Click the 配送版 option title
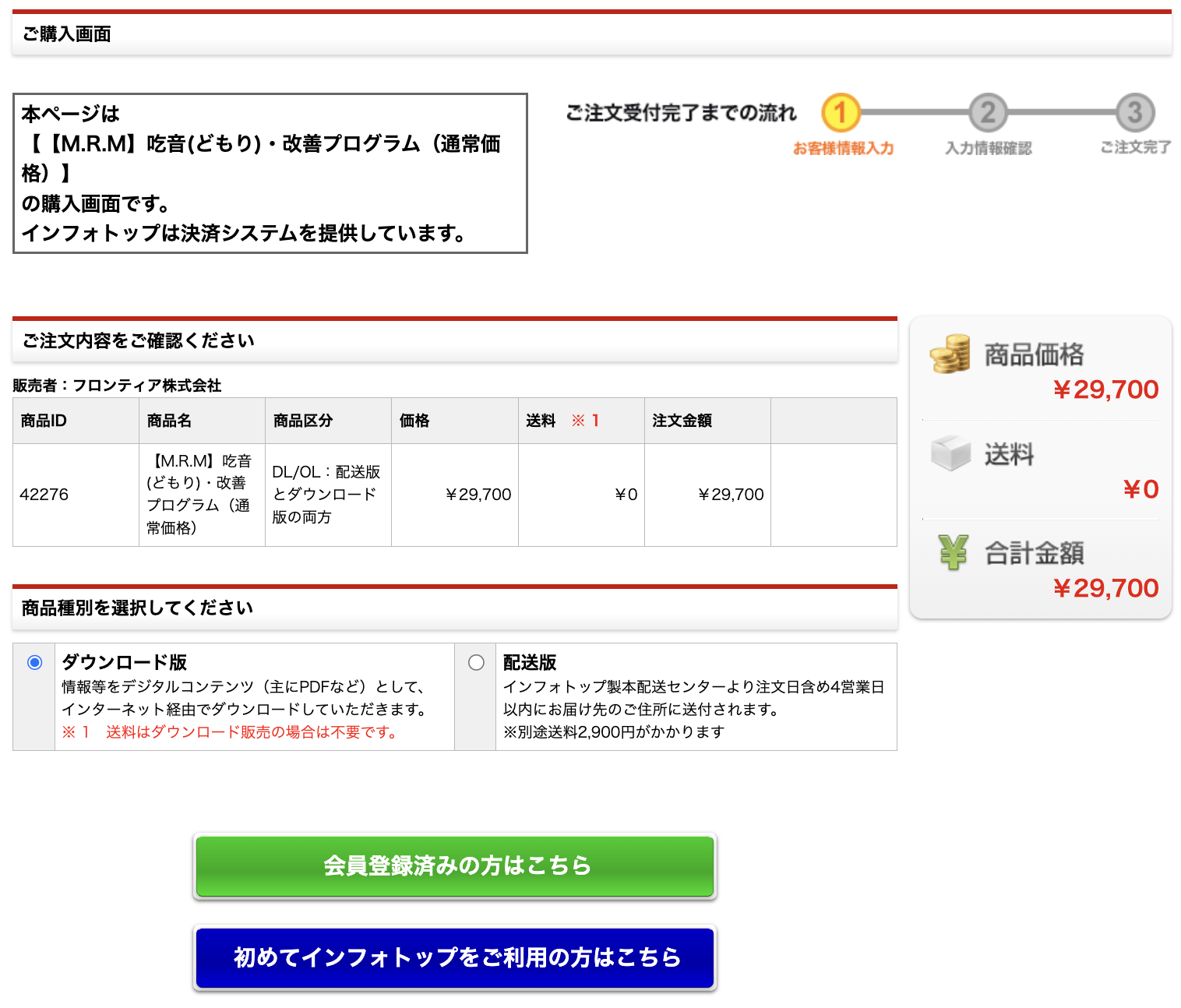Image resolution: width=1181 pixels, height=1008 pixels. tap(530, 662)
